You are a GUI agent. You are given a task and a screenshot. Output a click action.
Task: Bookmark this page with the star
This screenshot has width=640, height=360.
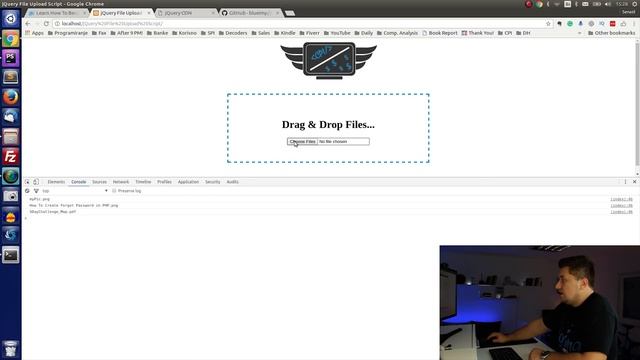[548, 24]
